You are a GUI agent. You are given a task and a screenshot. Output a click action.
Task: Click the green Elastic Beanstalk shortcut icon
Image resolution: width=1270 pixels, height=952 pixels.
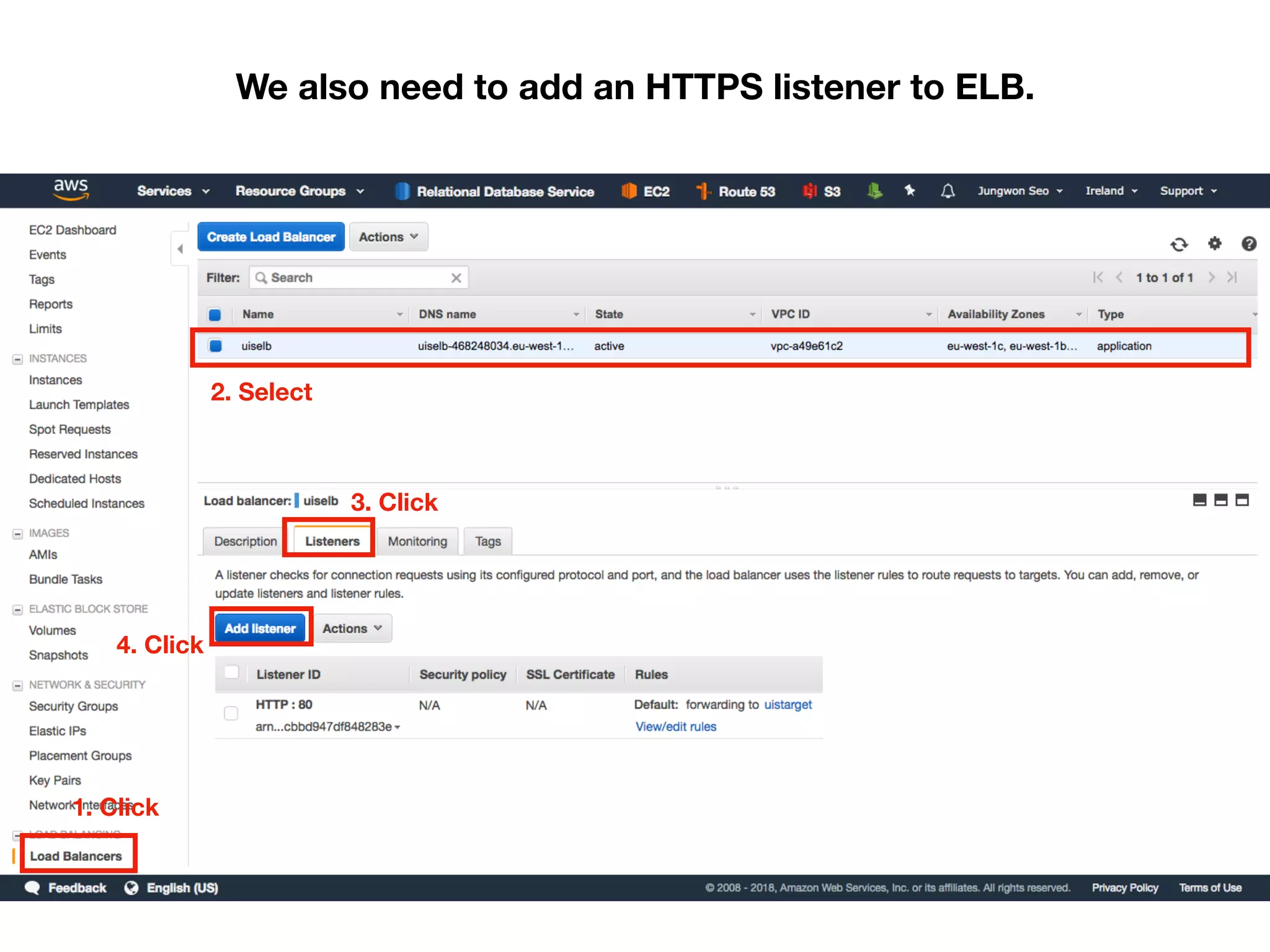pyautogui.click(x=874, y=191)
